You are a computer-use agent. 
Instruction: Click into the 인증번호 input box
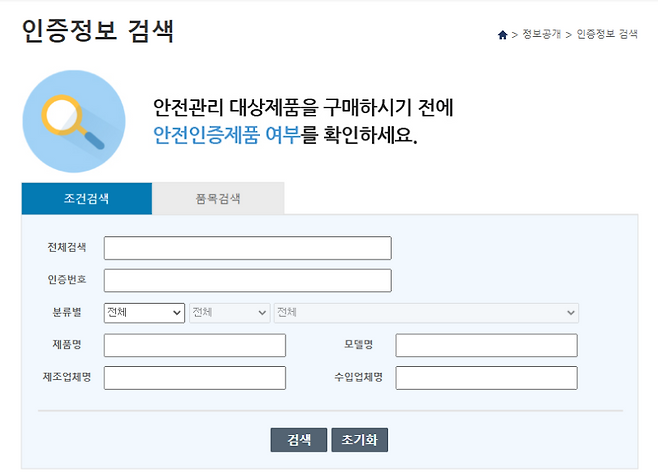pos(247,281)
